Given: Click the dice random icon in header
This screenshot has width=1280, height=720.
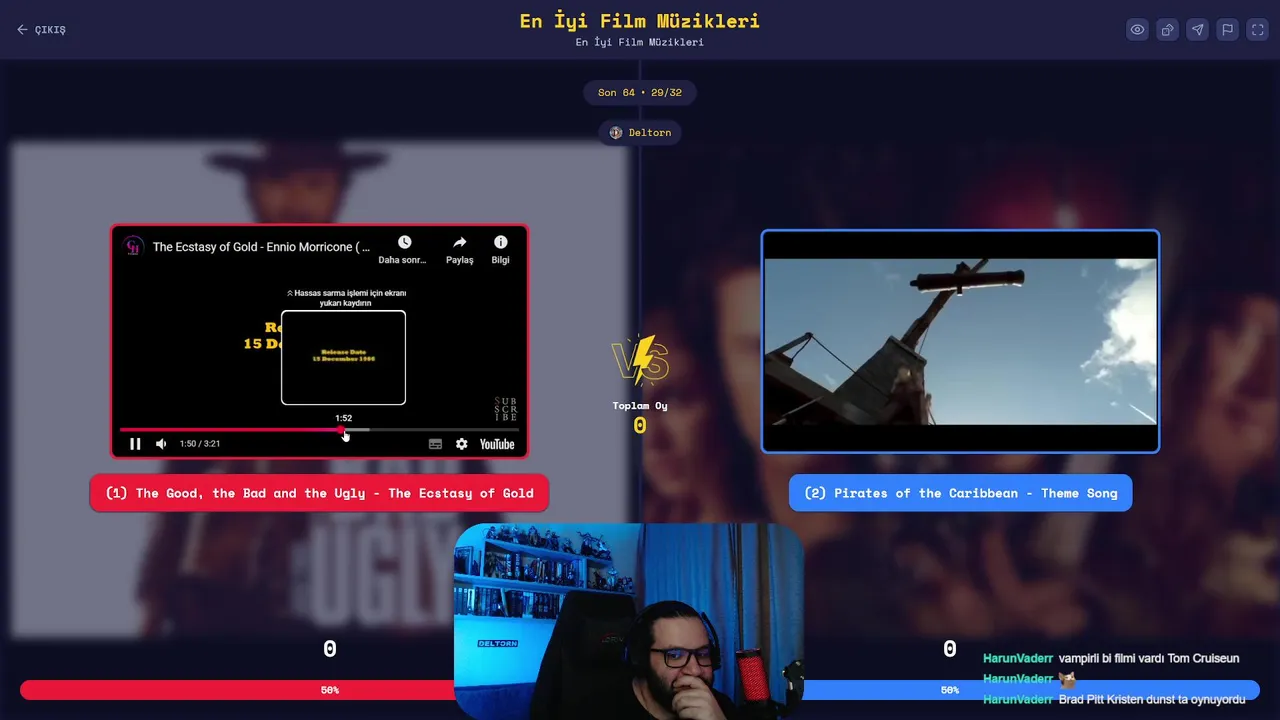Looking at the screenshot, I should coord(1167,30).
